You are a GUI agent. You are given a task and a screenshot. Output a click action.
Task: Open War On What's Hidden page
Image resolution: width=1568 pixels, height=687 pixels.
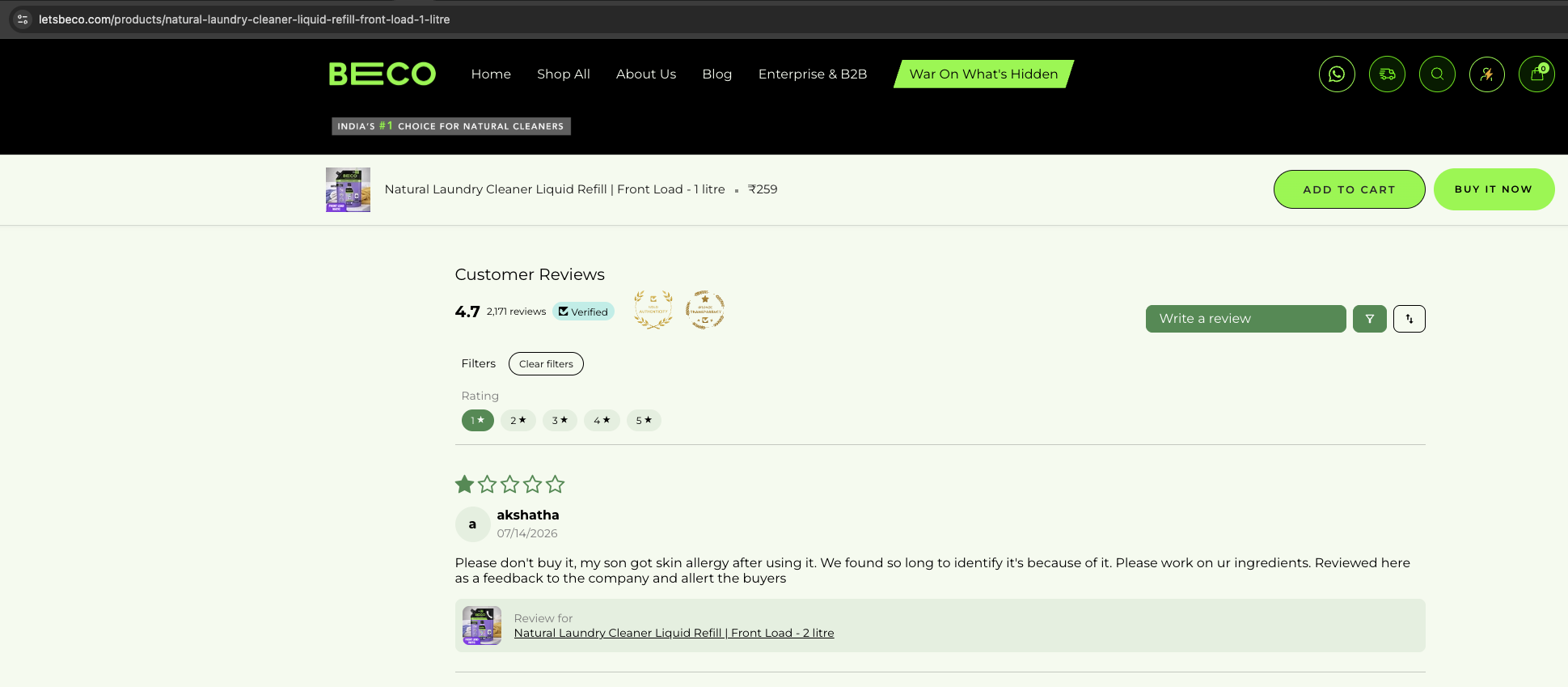point(983,74)
